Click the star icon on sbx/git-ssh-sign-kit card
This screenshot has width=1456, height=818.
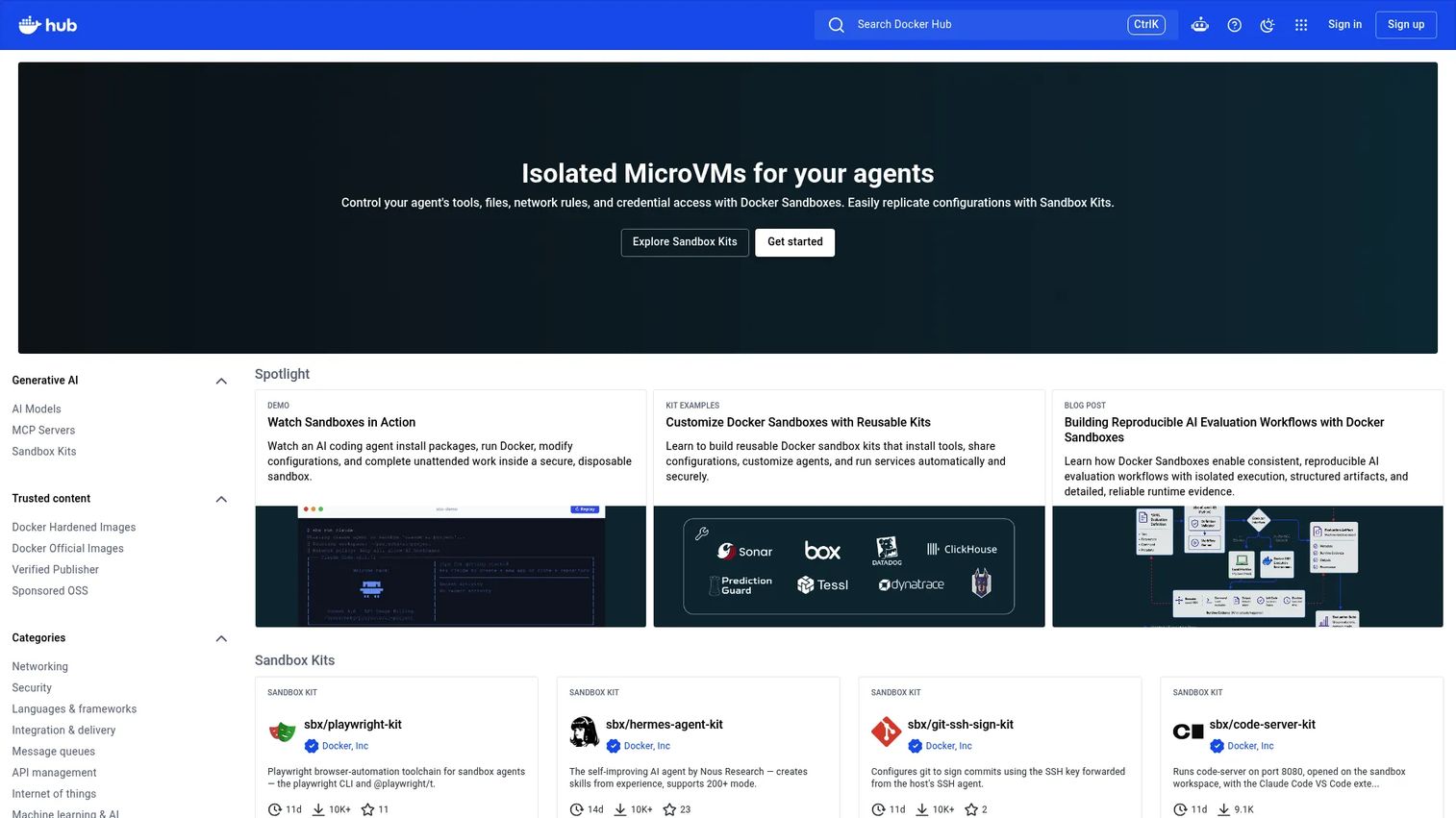coord(971,809)
